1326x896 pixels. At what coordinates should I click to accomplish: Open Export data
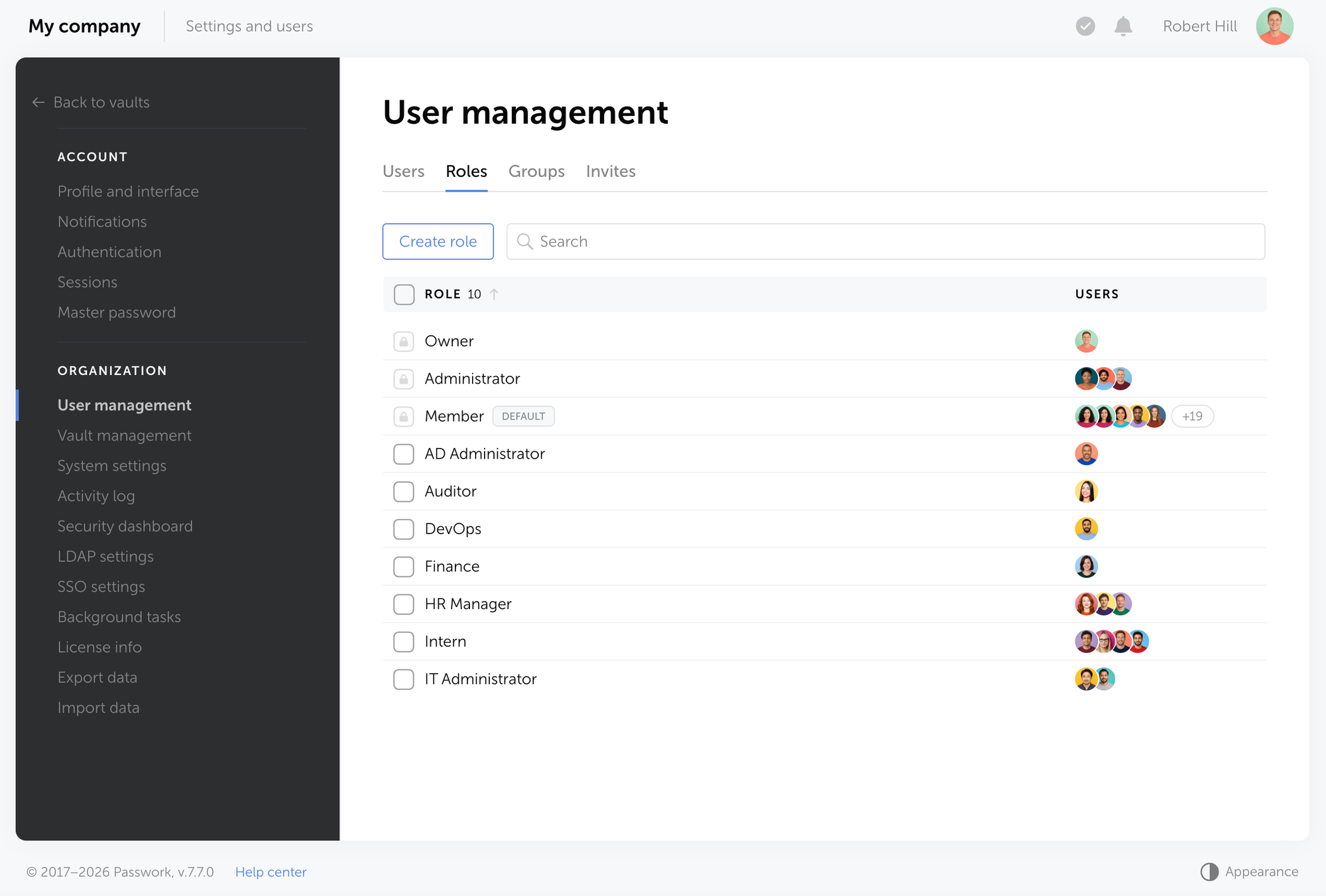point(97,677)
